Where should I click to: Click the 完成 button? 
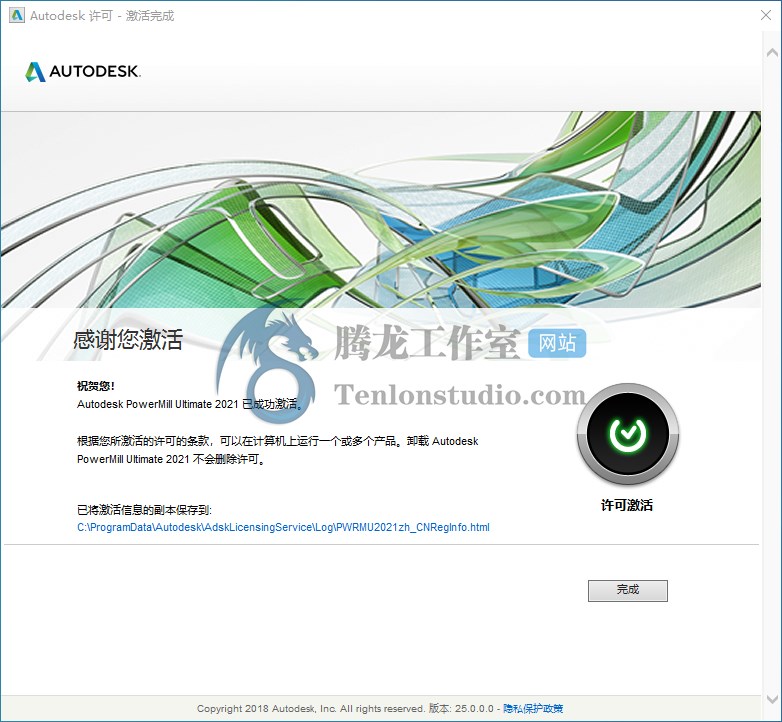click(x=627, y=590)
